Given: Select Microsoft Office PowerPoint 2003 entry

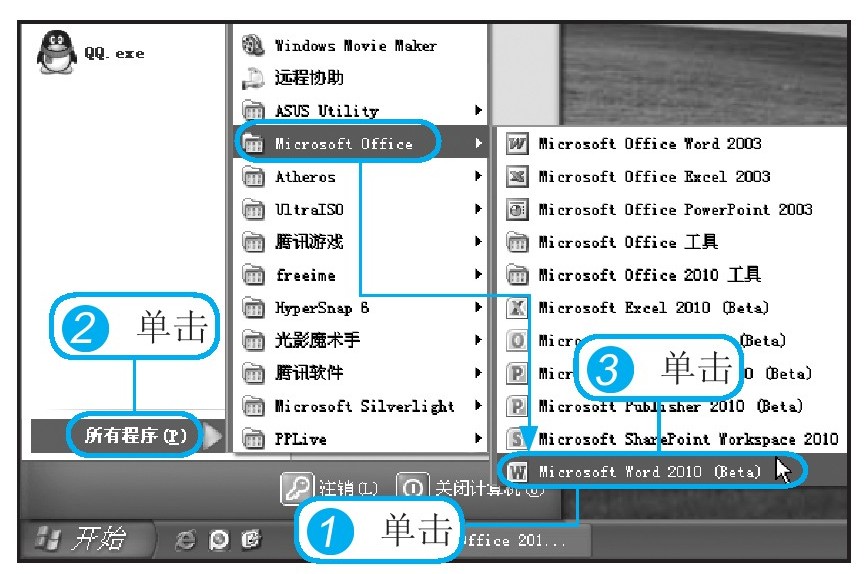Looking at the screenshot, I should click(672, 209).
